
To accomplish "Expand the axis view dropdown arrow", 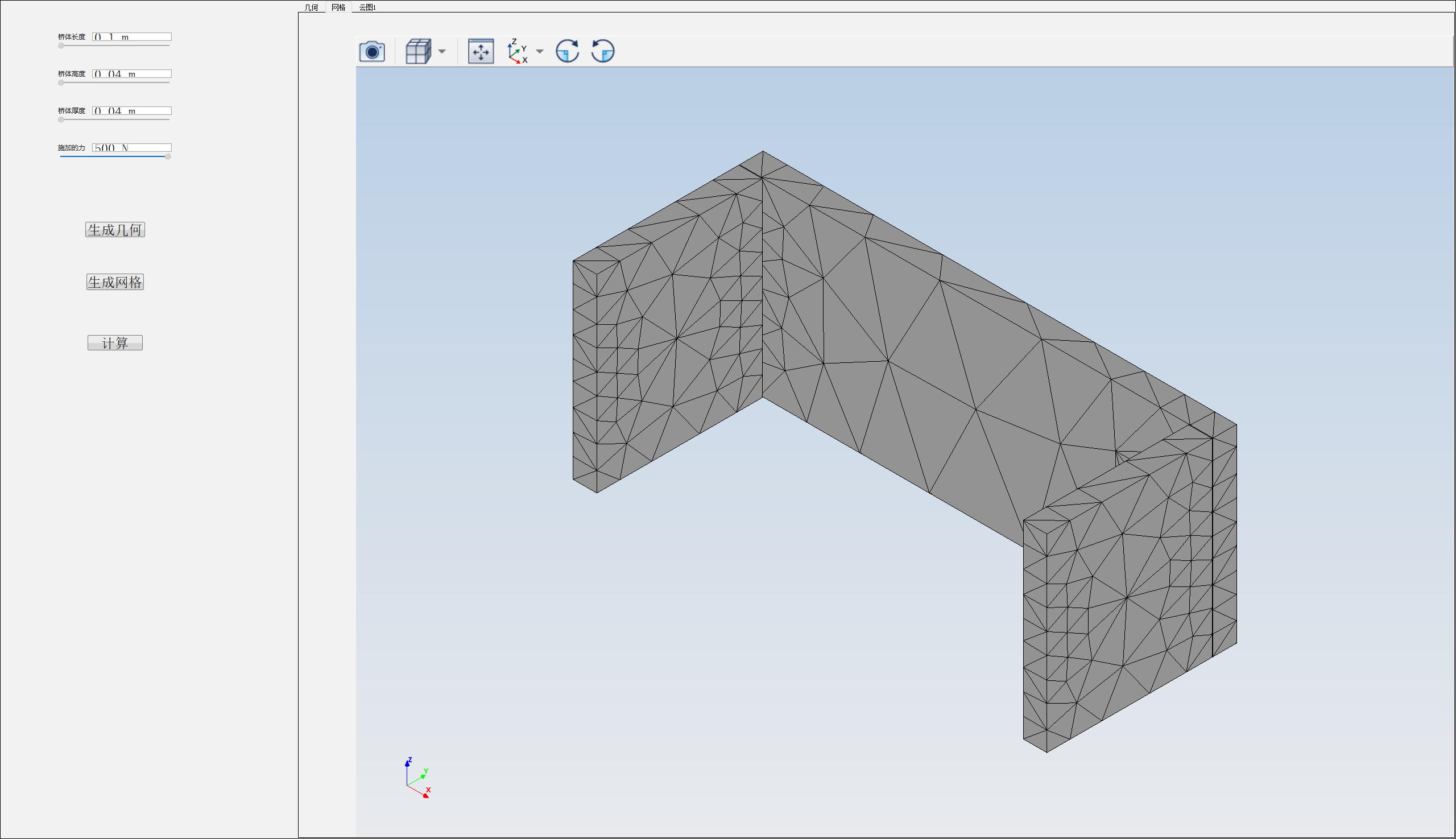I will coord(540,51).
